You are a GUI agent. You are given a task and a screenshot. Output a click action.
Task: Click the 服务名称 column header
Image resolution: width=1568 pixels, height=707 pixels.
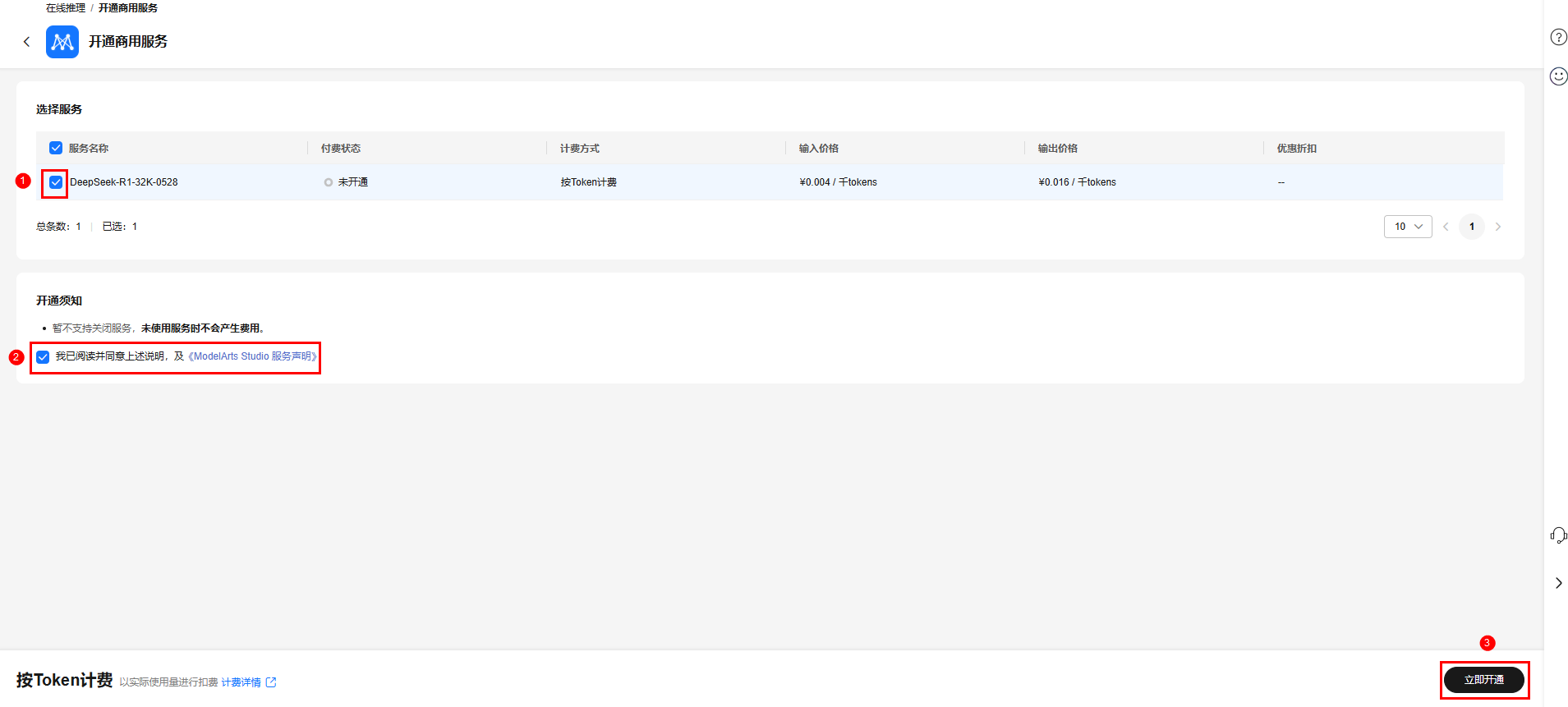(89, 149)
